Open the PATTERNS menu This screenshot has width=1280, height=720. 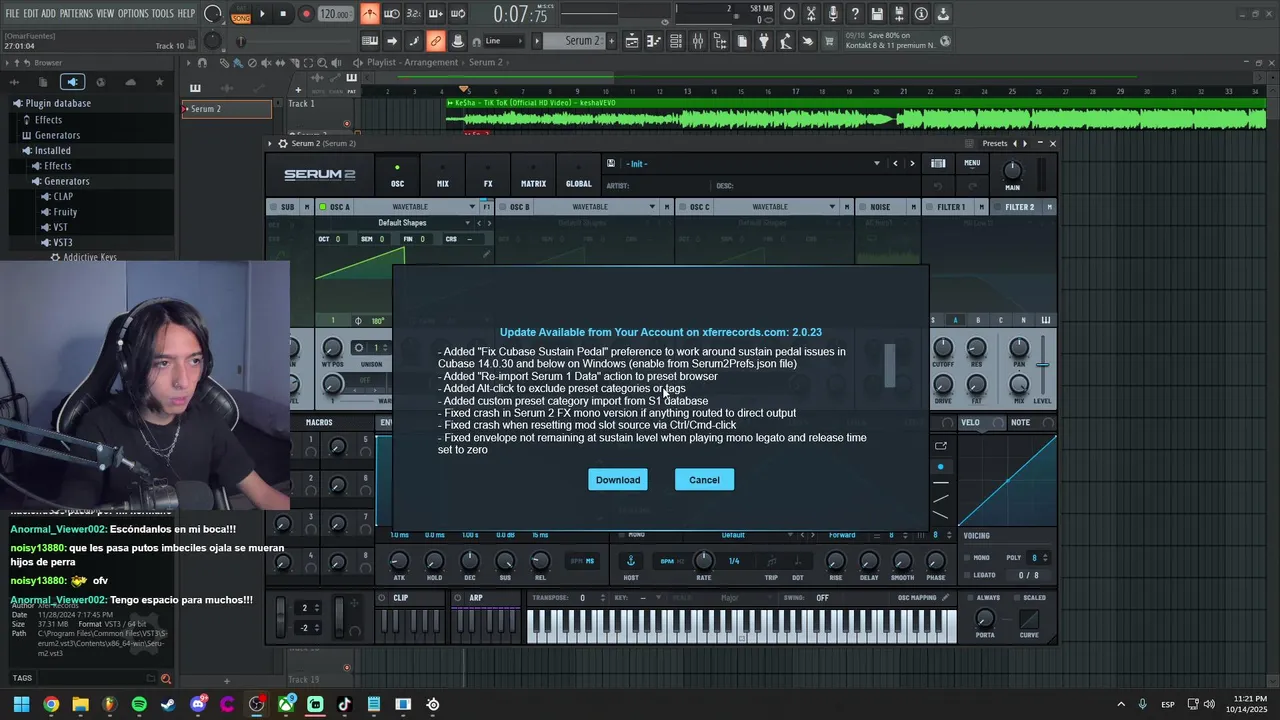tap(76, 13)
